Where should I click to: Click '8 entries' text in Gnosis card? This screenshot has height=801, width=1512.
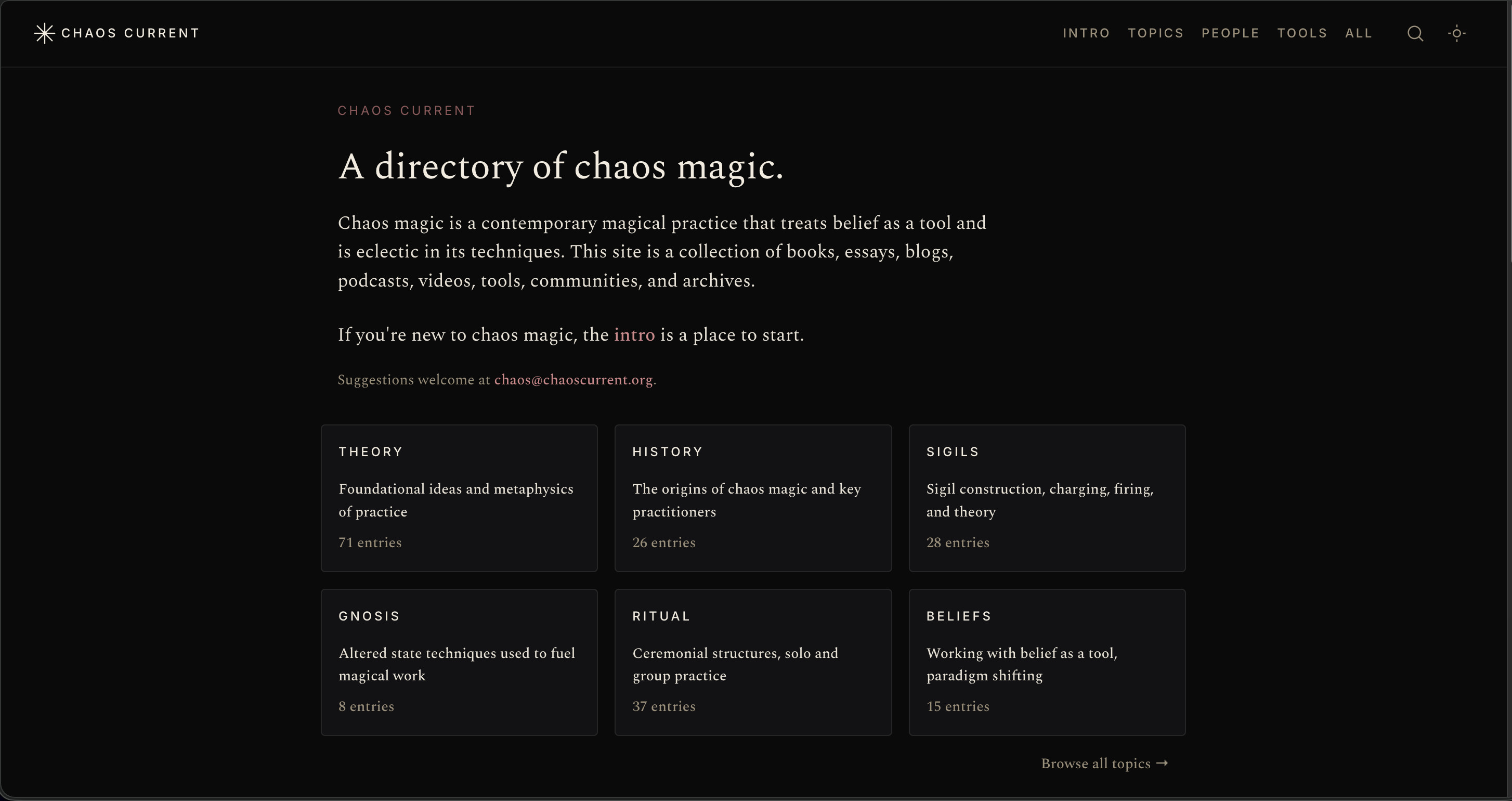366,706
